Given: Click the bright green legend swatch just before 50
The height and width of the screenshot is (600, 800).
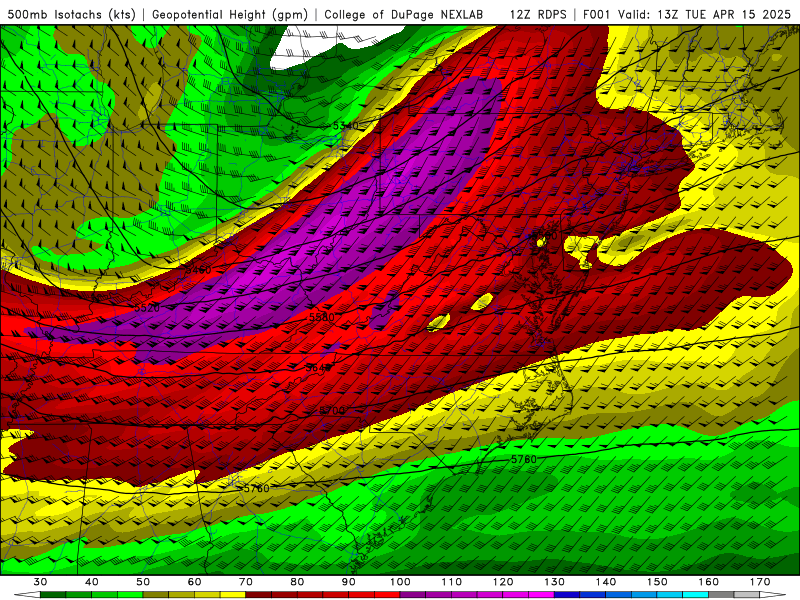Looking at the screenshot, I should 130,595.
